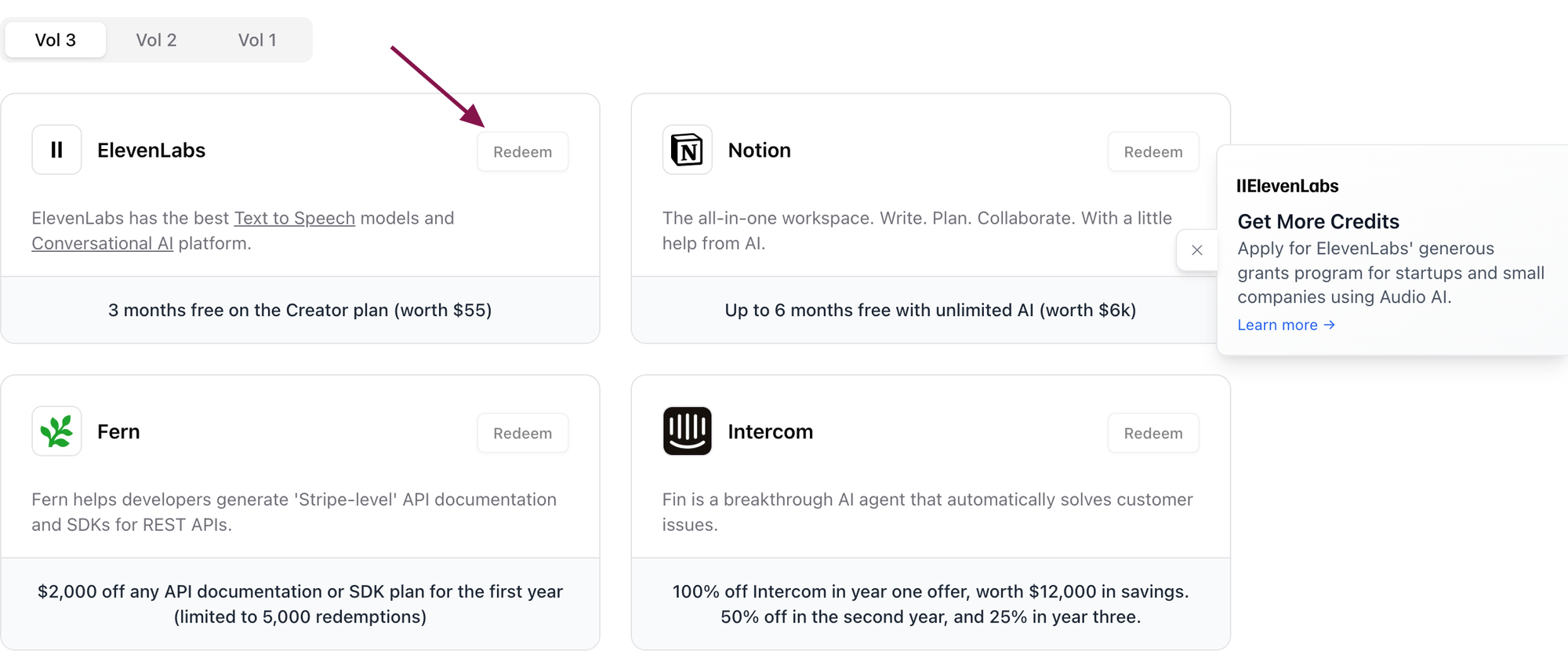The image size is (1568, 669).
Task: Switch to the Vol 2 tab
Action: click(x=156, y=40)
